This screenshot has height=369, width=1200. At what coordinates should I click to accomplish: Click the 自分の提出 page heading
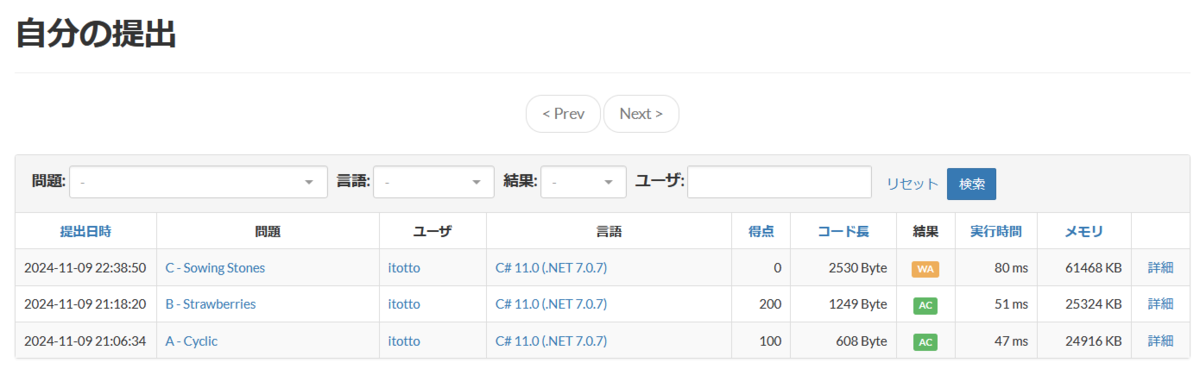pos(96,34)
